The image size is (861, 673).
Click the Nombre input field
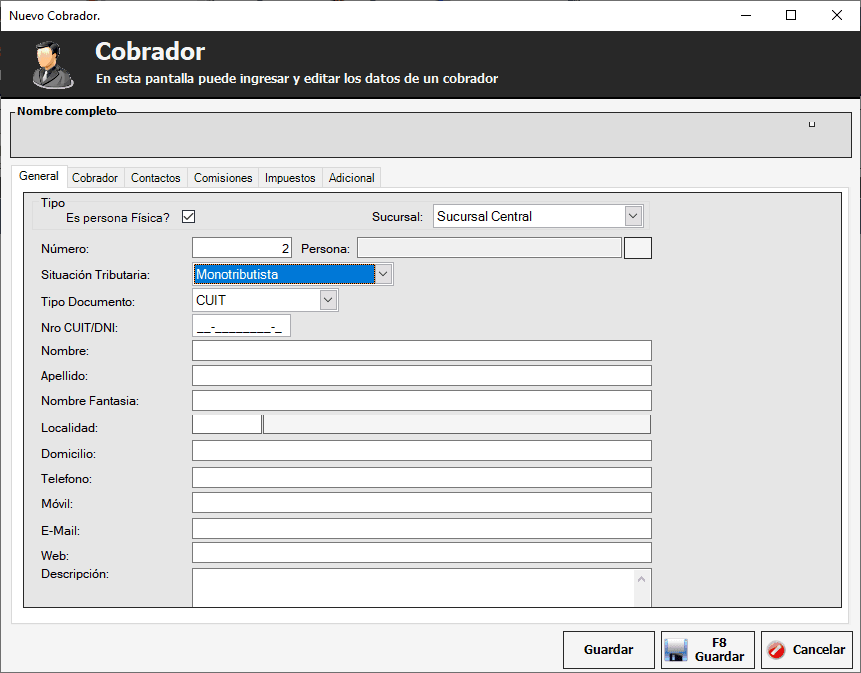(421, 351)
